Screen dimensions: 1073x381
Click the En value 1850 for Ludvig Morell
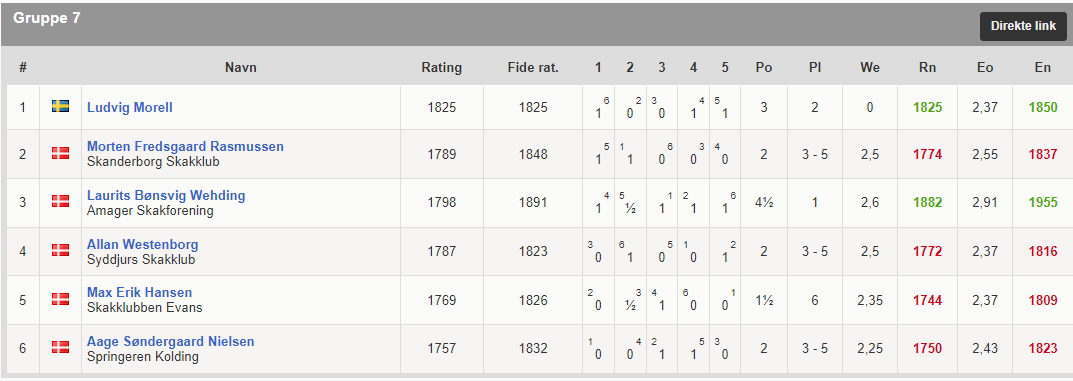pos(1043,107)
